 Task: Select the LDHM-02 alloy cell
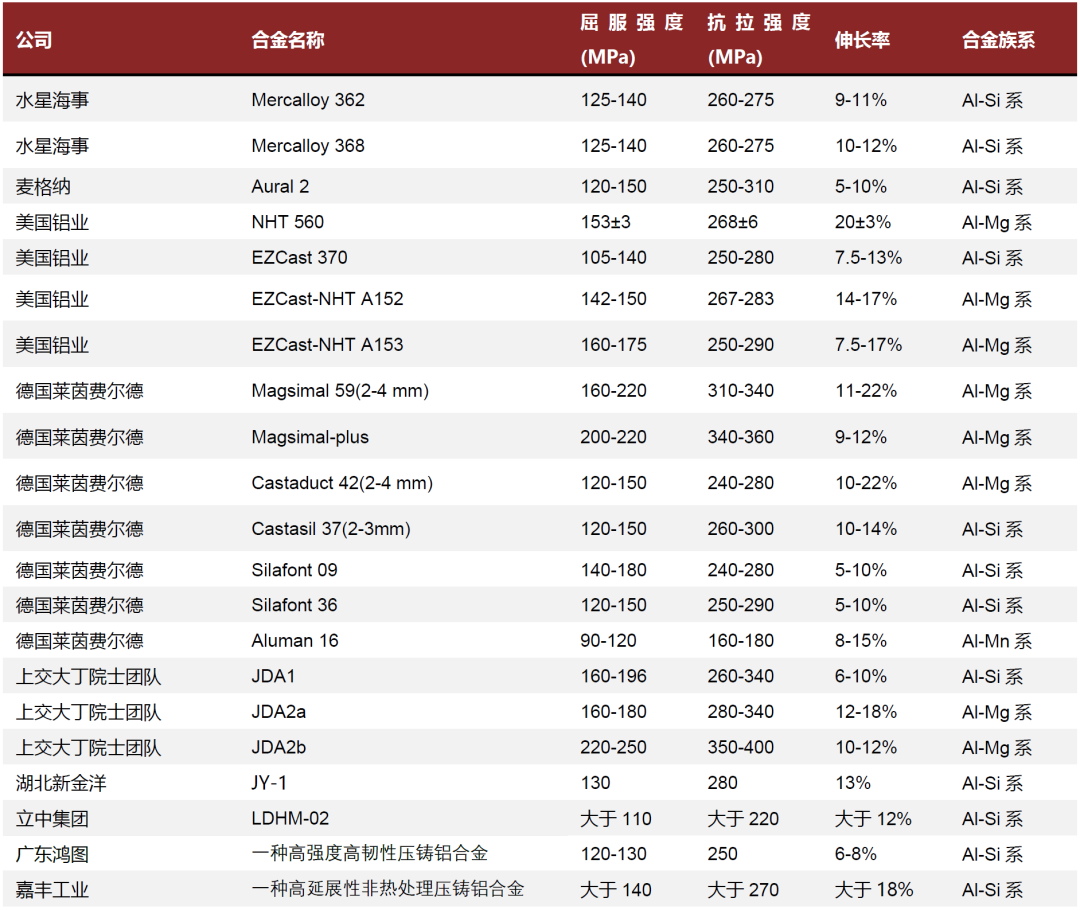[290, 818]
